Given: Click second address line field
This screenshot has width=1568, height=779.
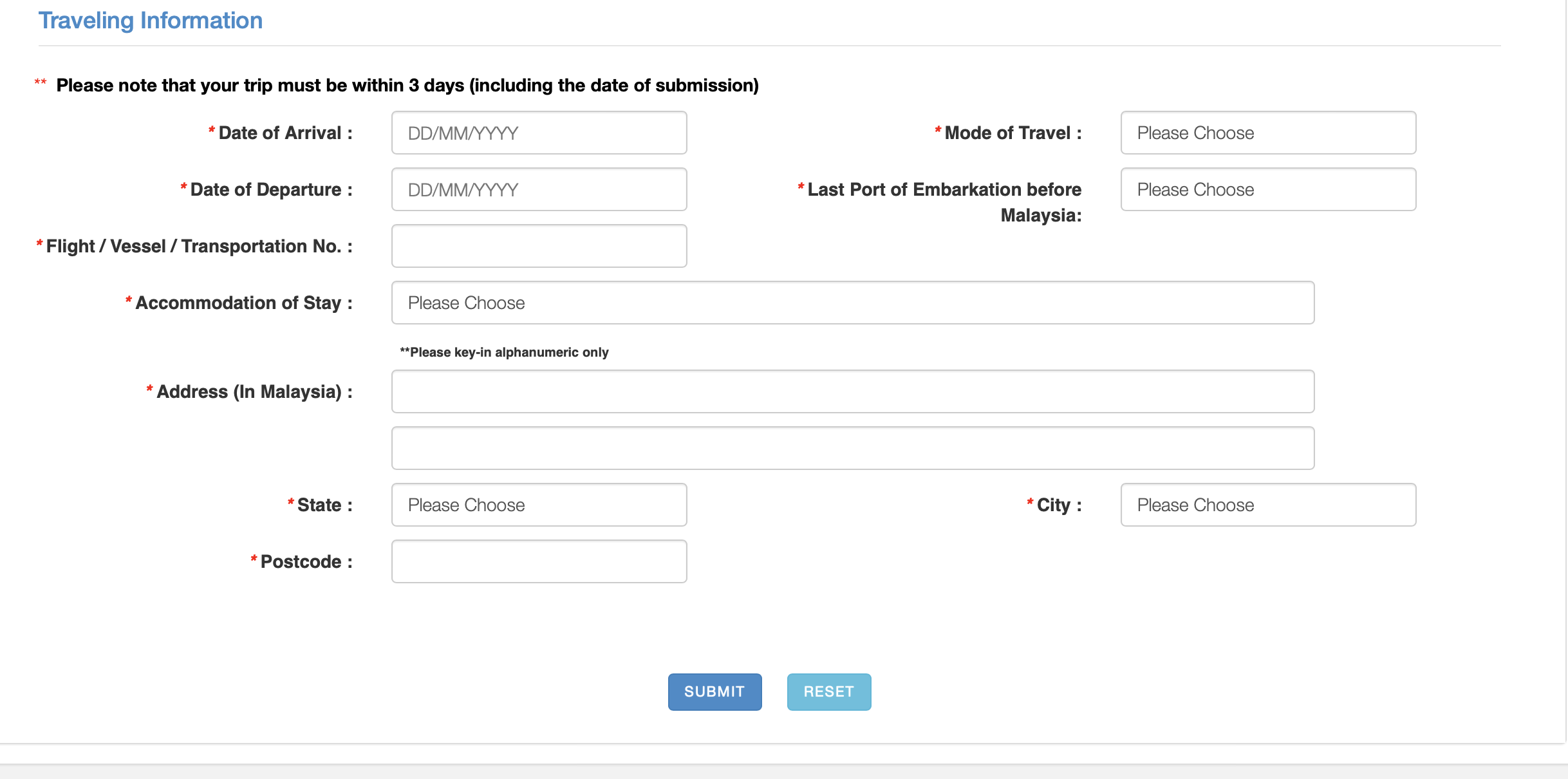Looking at the screenshot, I should point(852,448).
